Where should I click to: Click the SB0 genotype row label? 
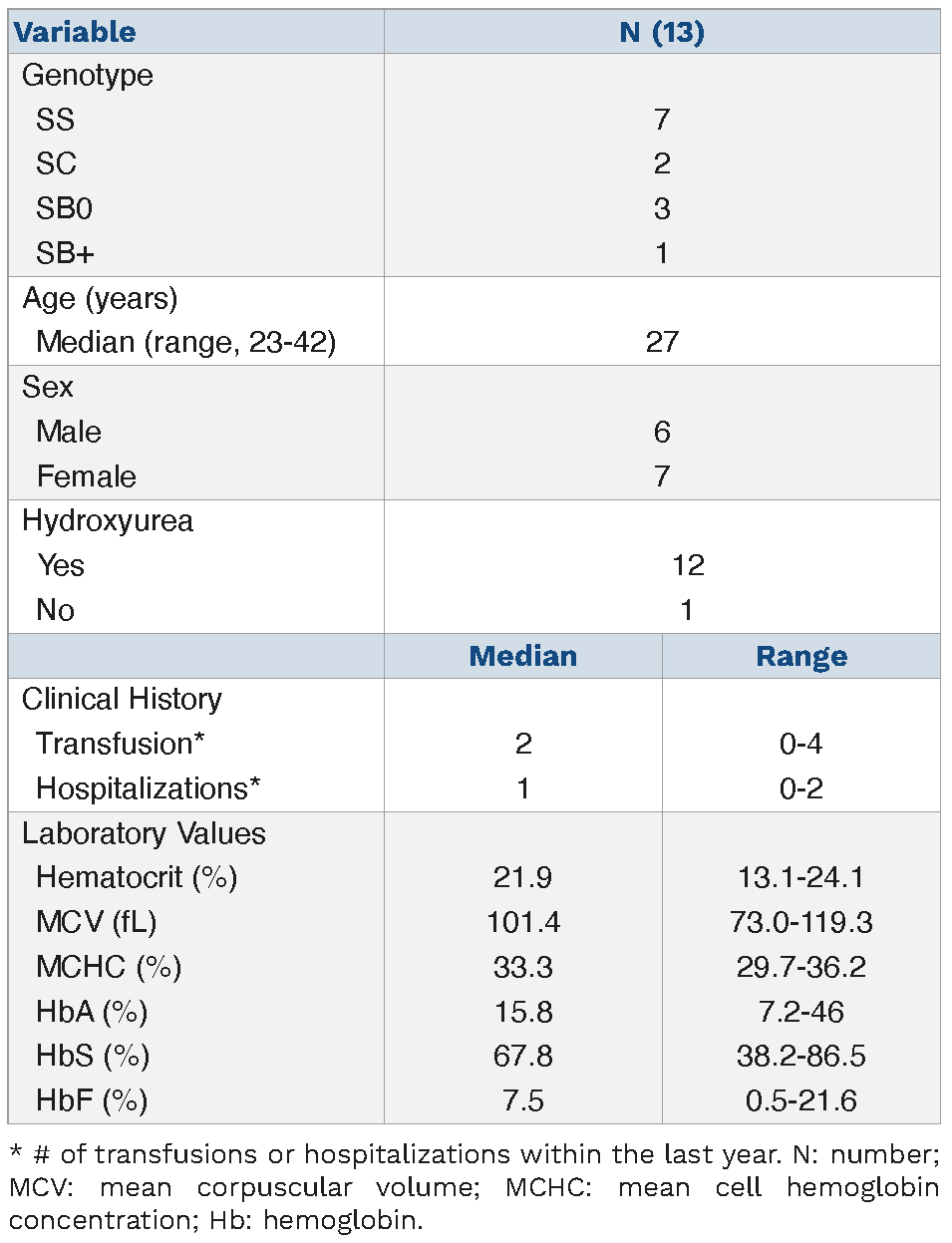click(x=64, y=209)
